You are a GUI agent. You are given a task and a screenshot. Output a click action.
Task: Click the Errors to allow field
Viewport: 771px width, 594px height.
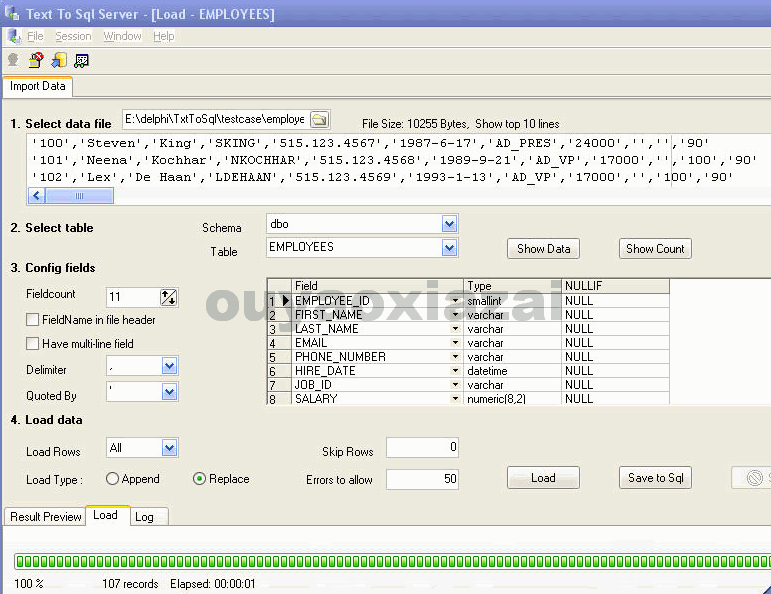click(422, 479)
